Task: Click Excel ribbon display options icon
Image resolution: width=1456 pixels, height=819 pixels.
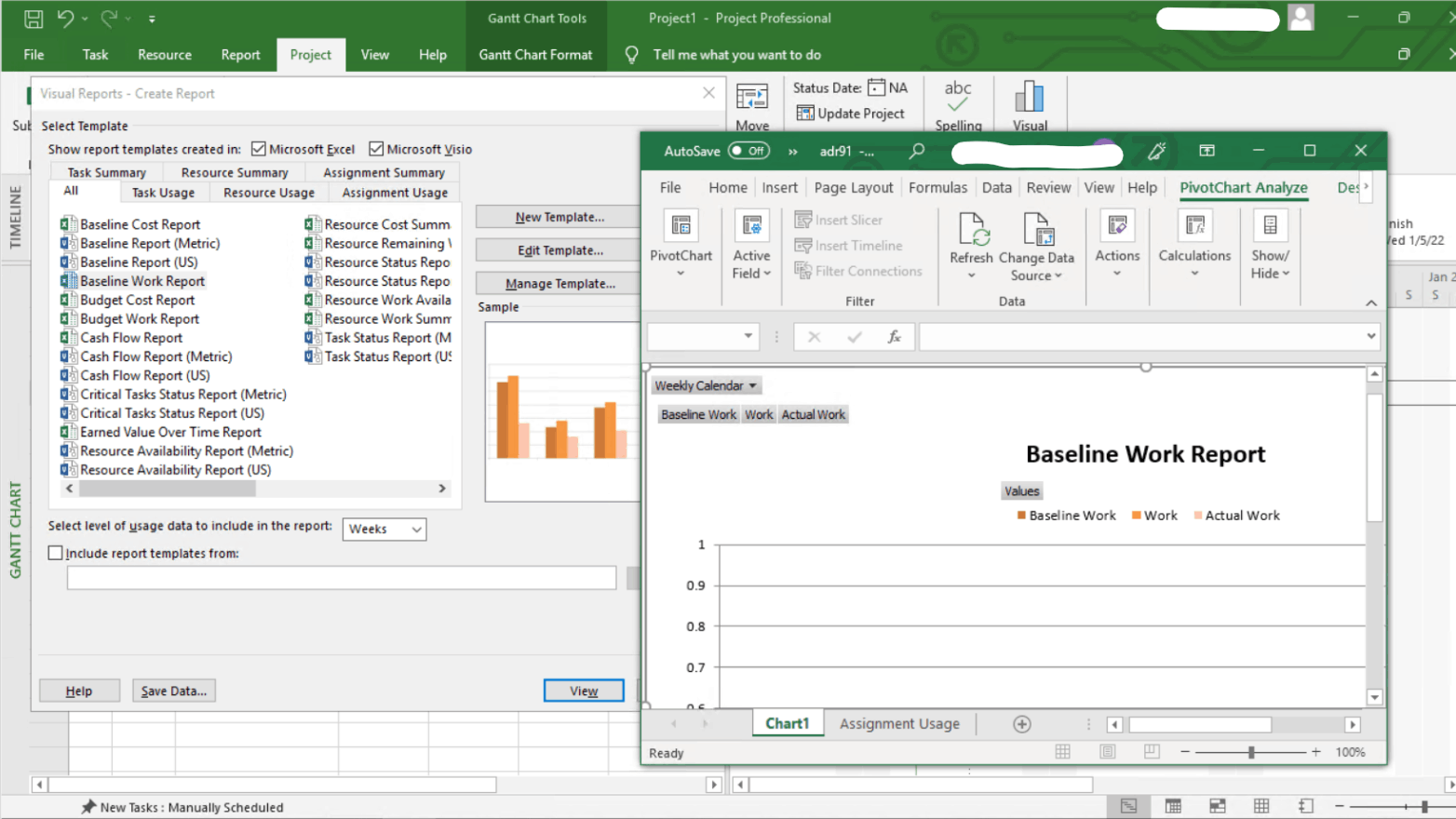Action: tap(1207, 151)
